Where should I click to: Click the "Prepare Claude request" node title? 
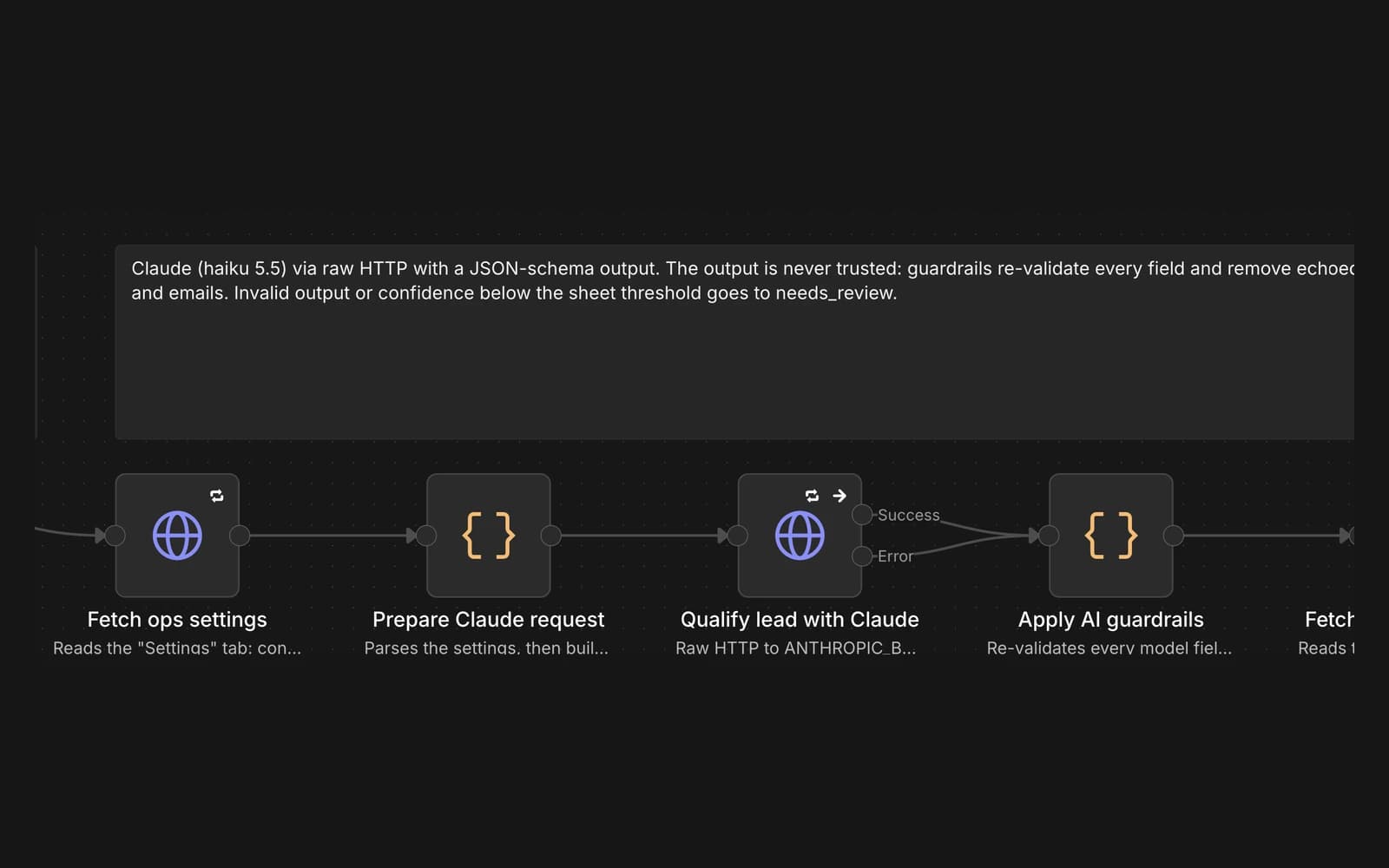click(x=489, y=620)
